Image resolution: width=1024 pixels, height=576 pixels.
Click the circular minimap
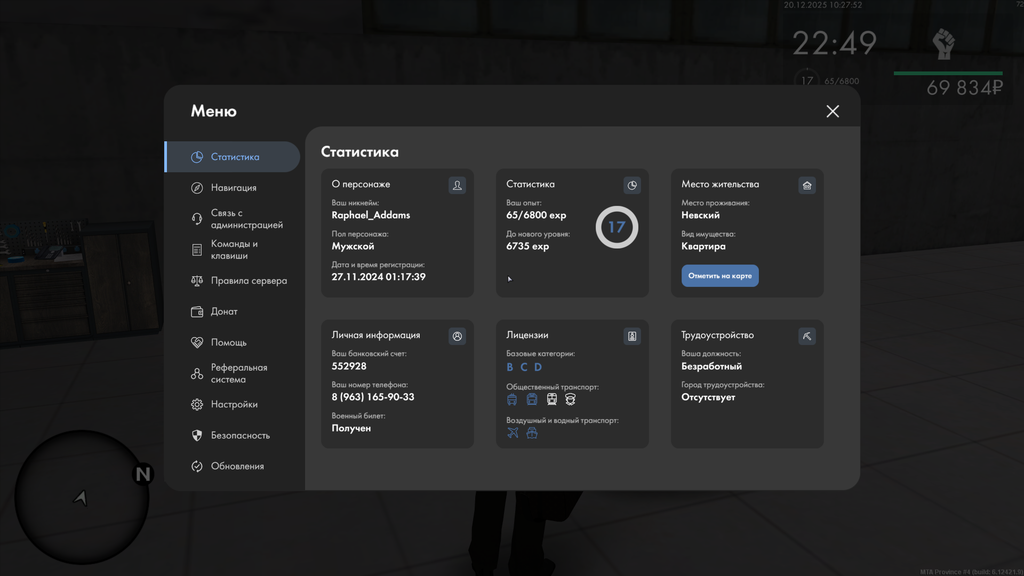[x=82, y=497]
